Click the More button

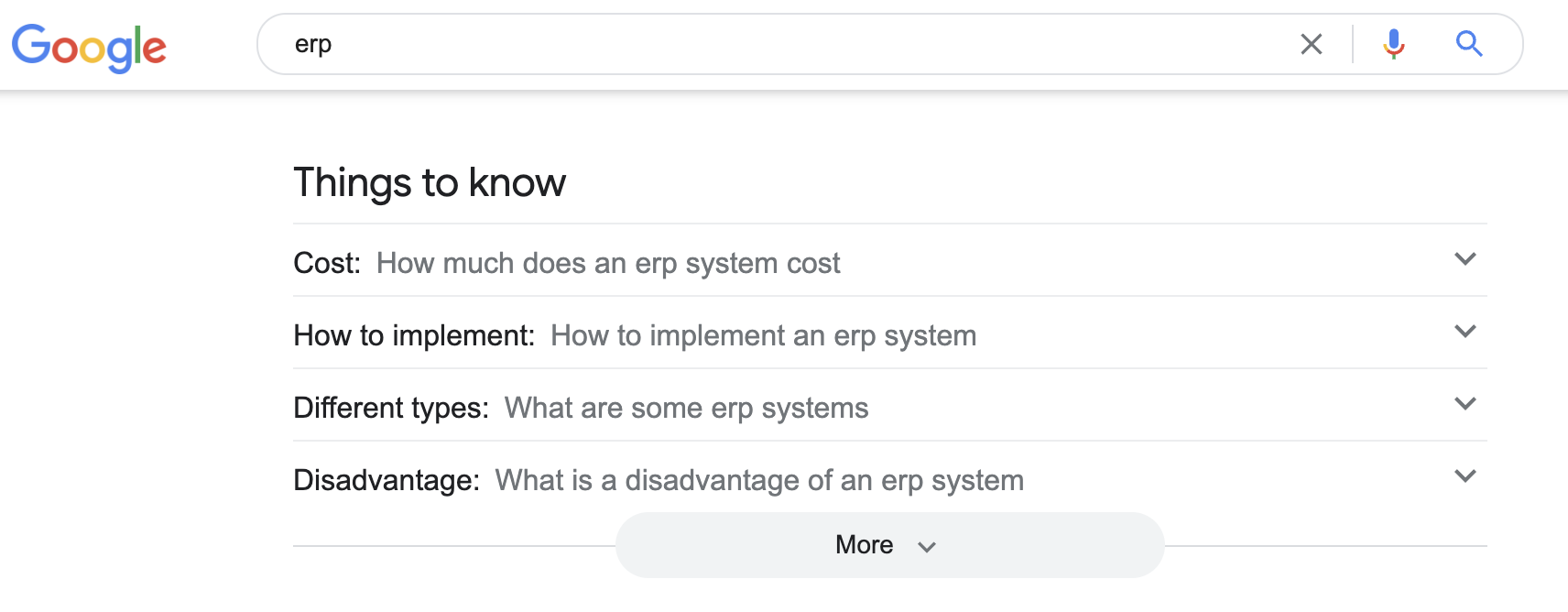(x=864, y=545)
